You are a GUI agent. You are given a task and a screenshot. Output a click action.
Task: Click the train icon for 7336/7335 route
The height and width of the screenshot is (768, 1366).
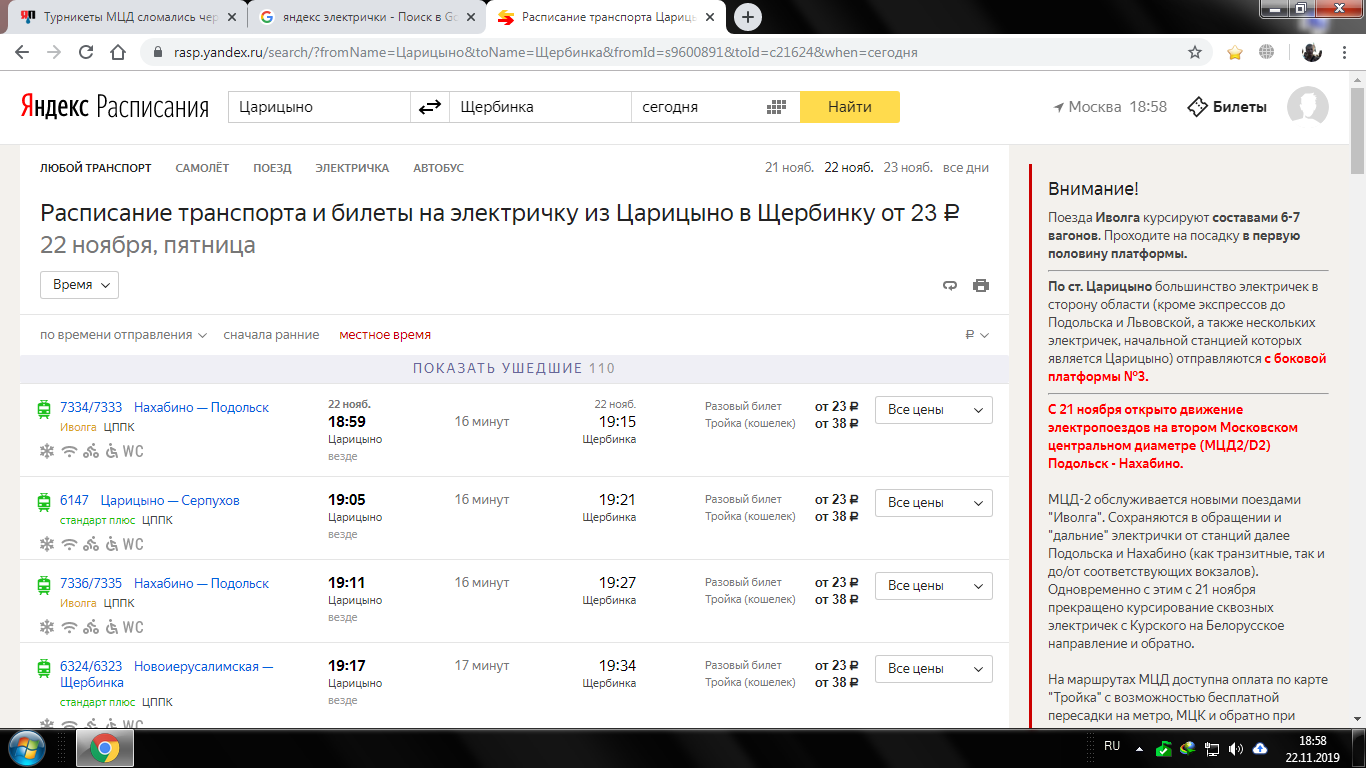click(44, 584)
